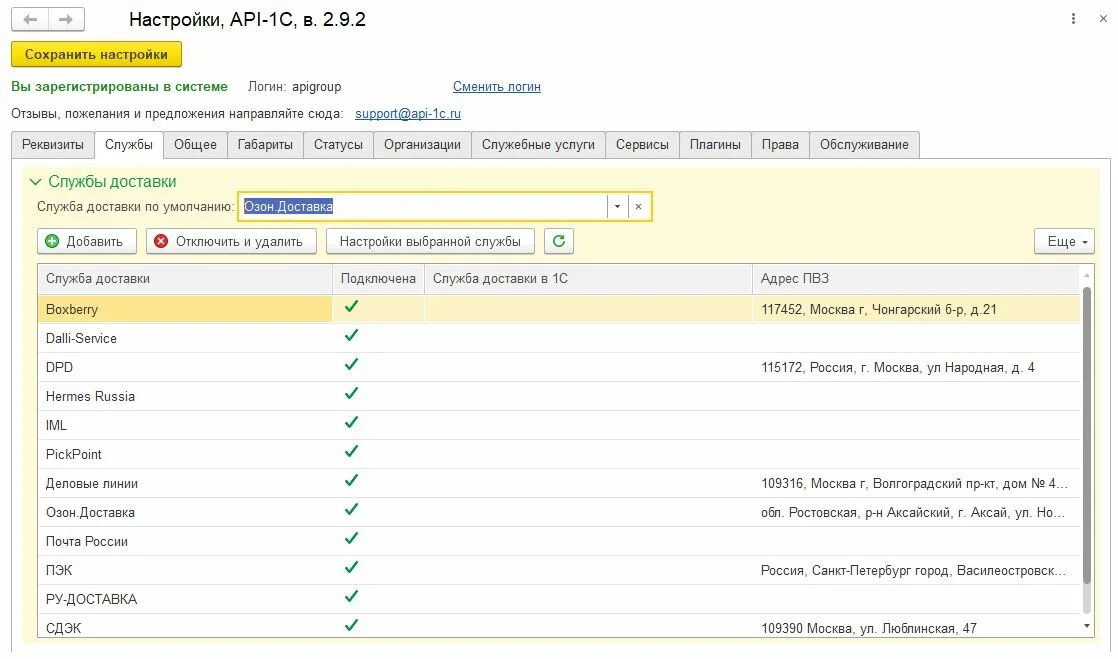Open the Сервисы tab
The image size is (1118, 659).
click(x=642, y=145)
